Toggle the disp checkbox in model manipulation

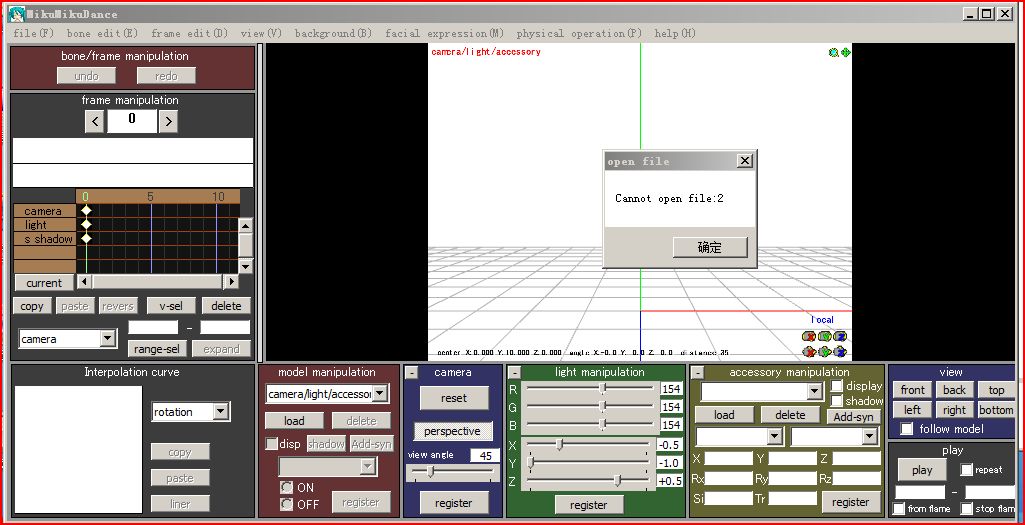click(271, 444)
